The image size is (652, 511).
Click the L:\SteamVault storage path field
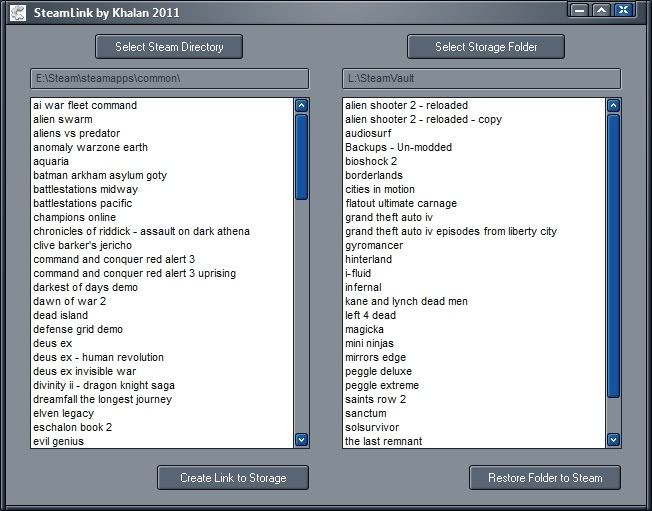click(x=482, y=79)
